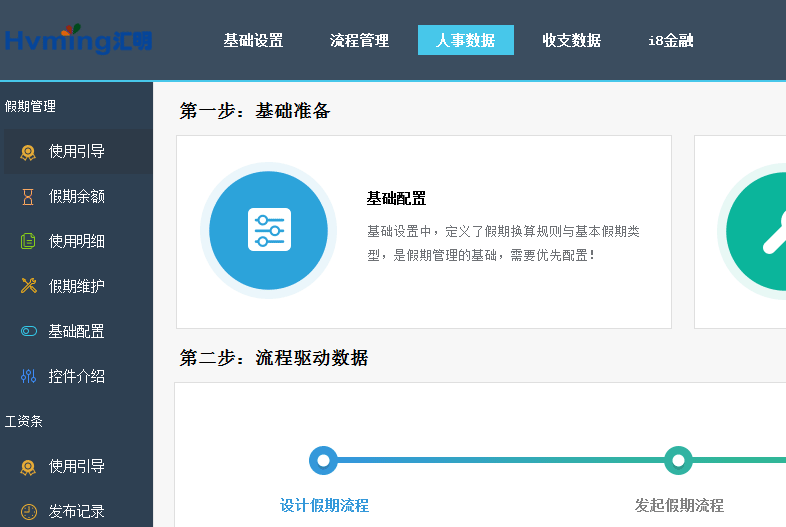This screenshot has height=527, width=786.
Task: Click the clock icon for 发布记录
Action: (29, 511)
